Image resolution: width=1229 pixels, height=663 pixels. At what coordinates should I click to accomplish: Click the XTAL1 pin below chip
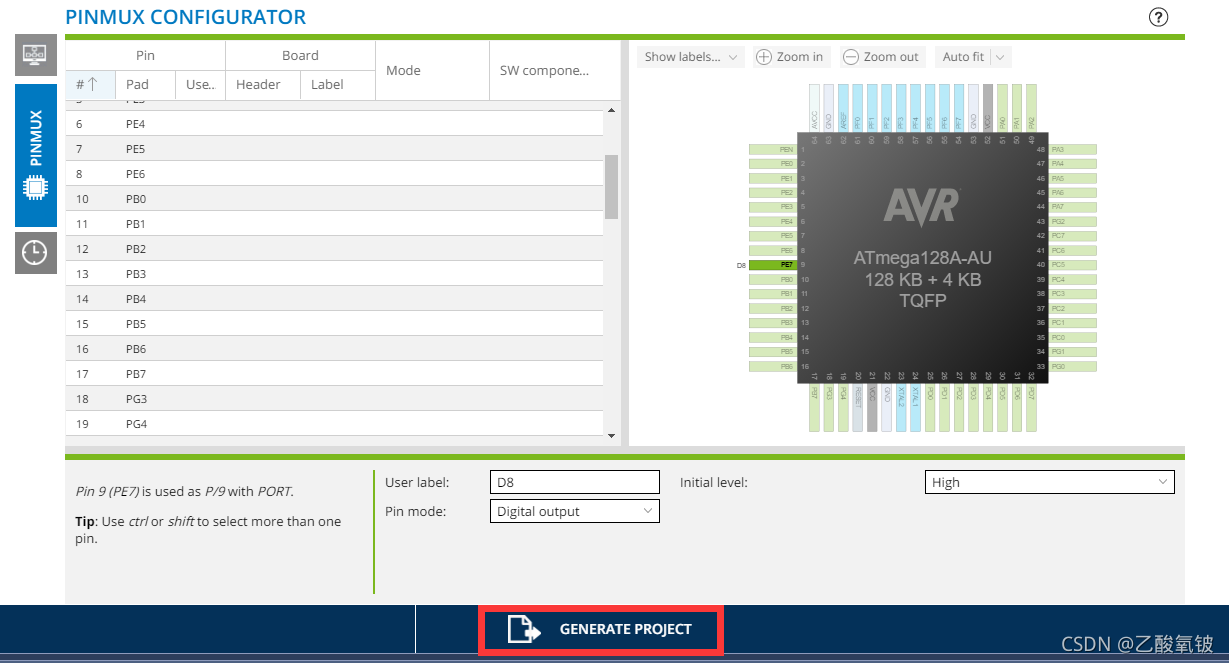pos(916,407)
